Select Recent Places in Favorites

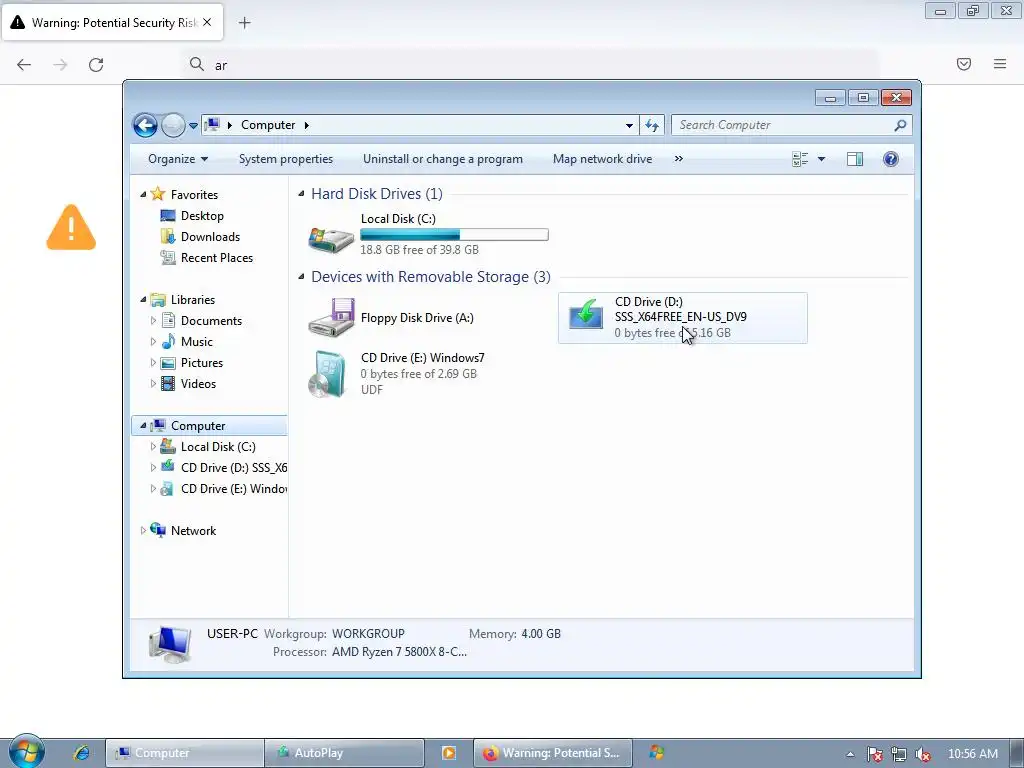pyautogui.click(x=217, y=257)
